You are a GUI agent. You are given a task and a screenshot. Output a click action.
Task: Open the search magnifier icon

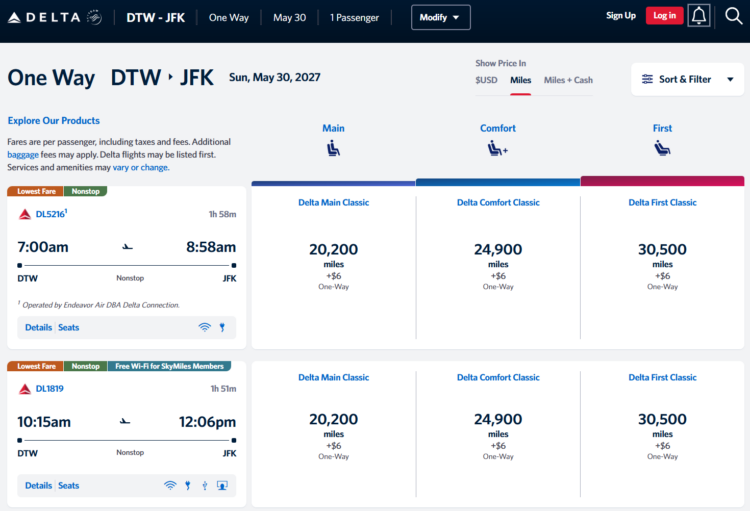click(733, 16)
